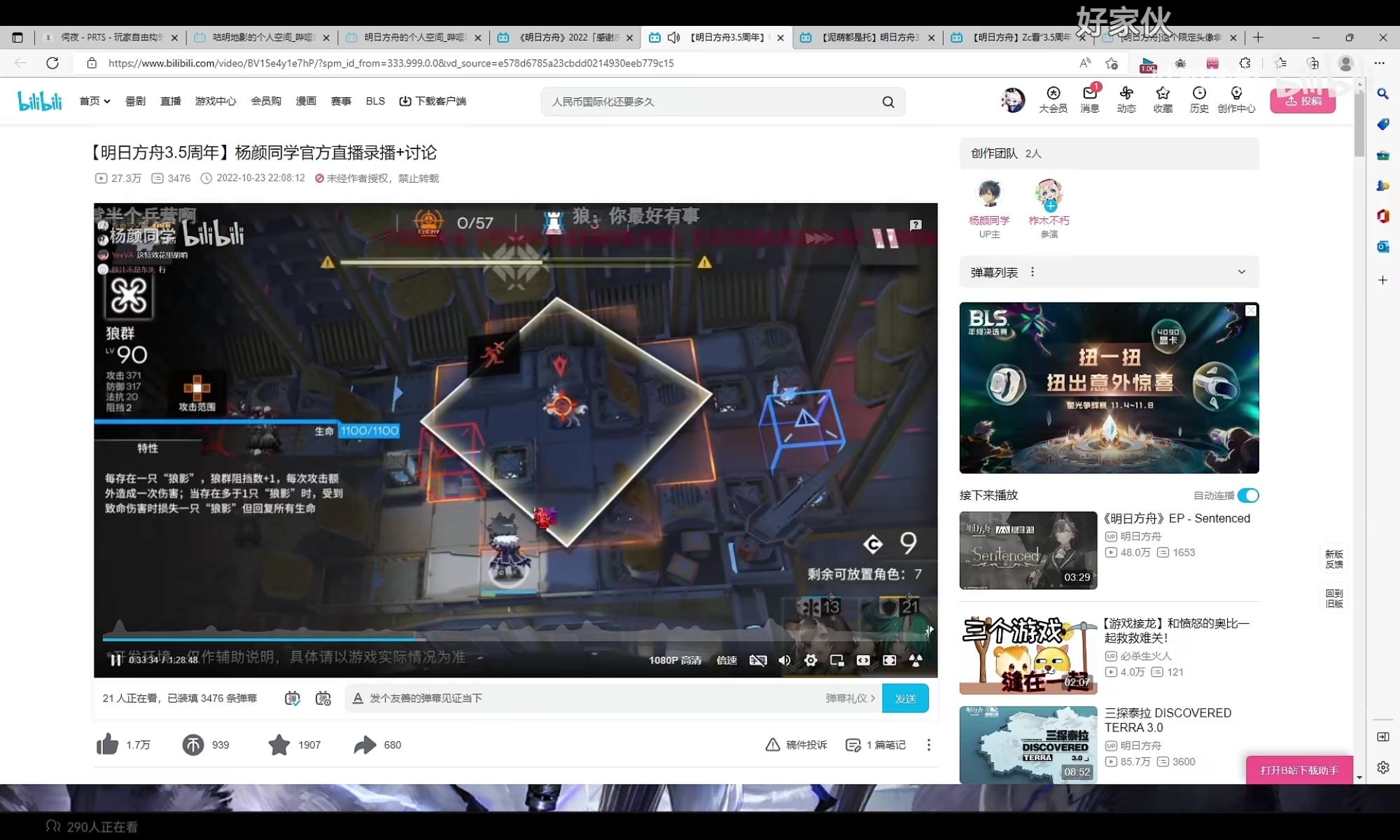Add page to browser favorites
This screenshot has width=1400, height=840.
coord(1112,63)
